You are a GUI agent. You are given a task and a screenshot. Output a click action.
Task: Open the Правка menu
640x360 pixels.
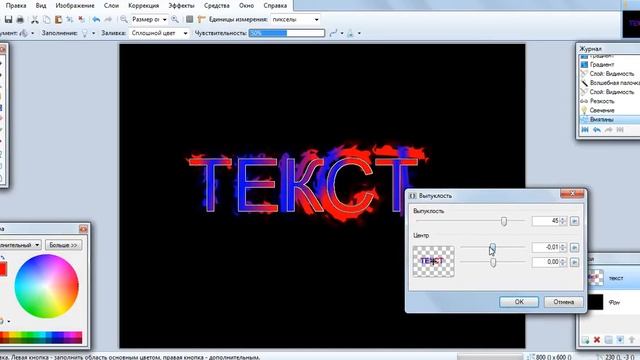(16, 6)
